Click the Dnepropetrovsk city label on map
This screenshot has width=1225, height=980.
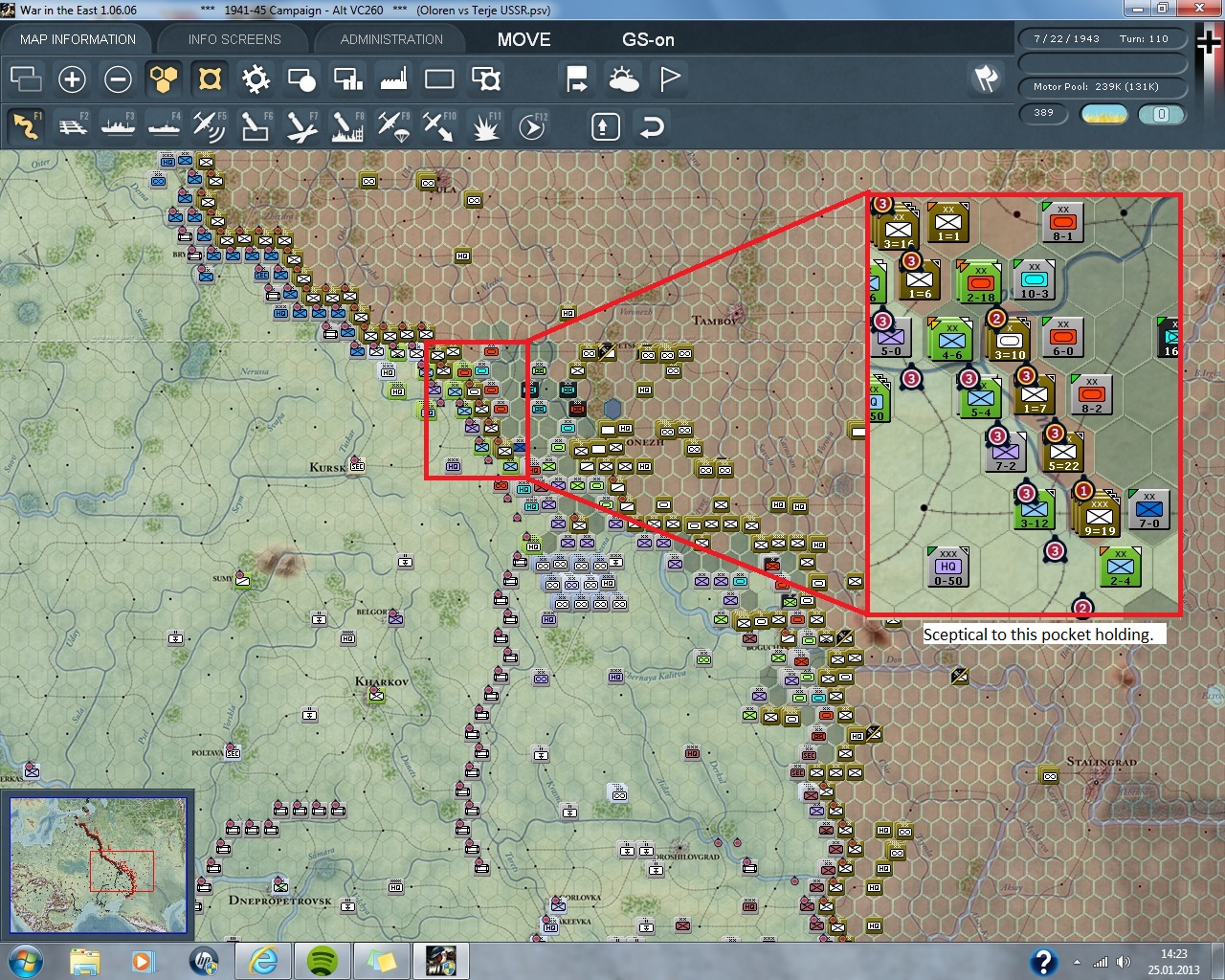[x=279, y=901]
